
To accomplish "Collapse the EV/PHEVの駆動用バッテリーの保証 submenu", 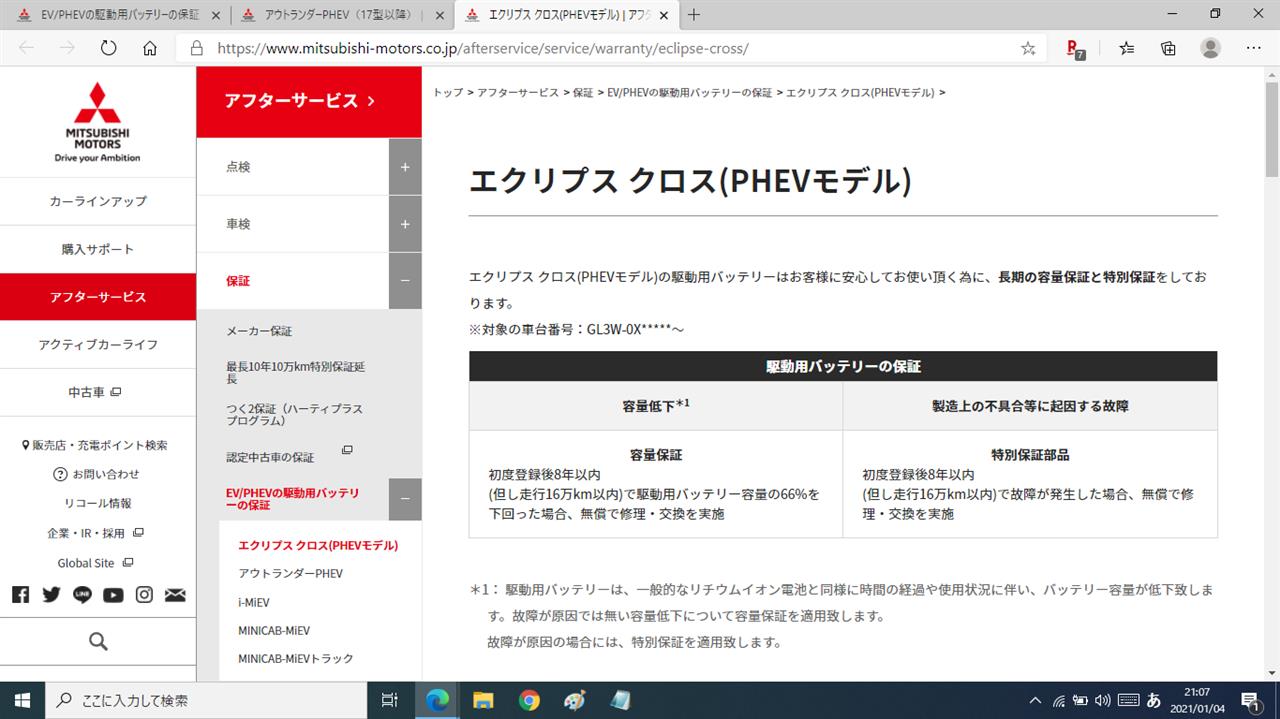I will pyautogui.click(x=405, y=499).
